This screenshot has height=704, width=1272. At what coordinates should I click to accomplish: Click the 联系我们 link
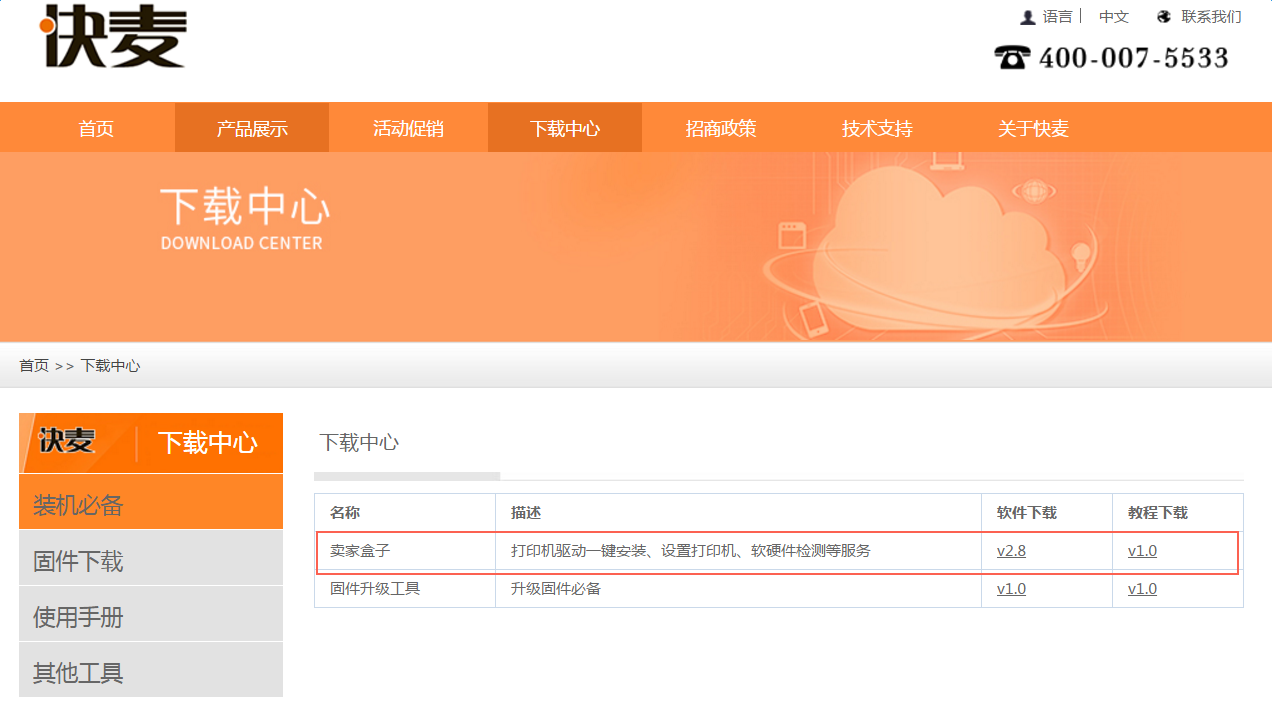1211,17
